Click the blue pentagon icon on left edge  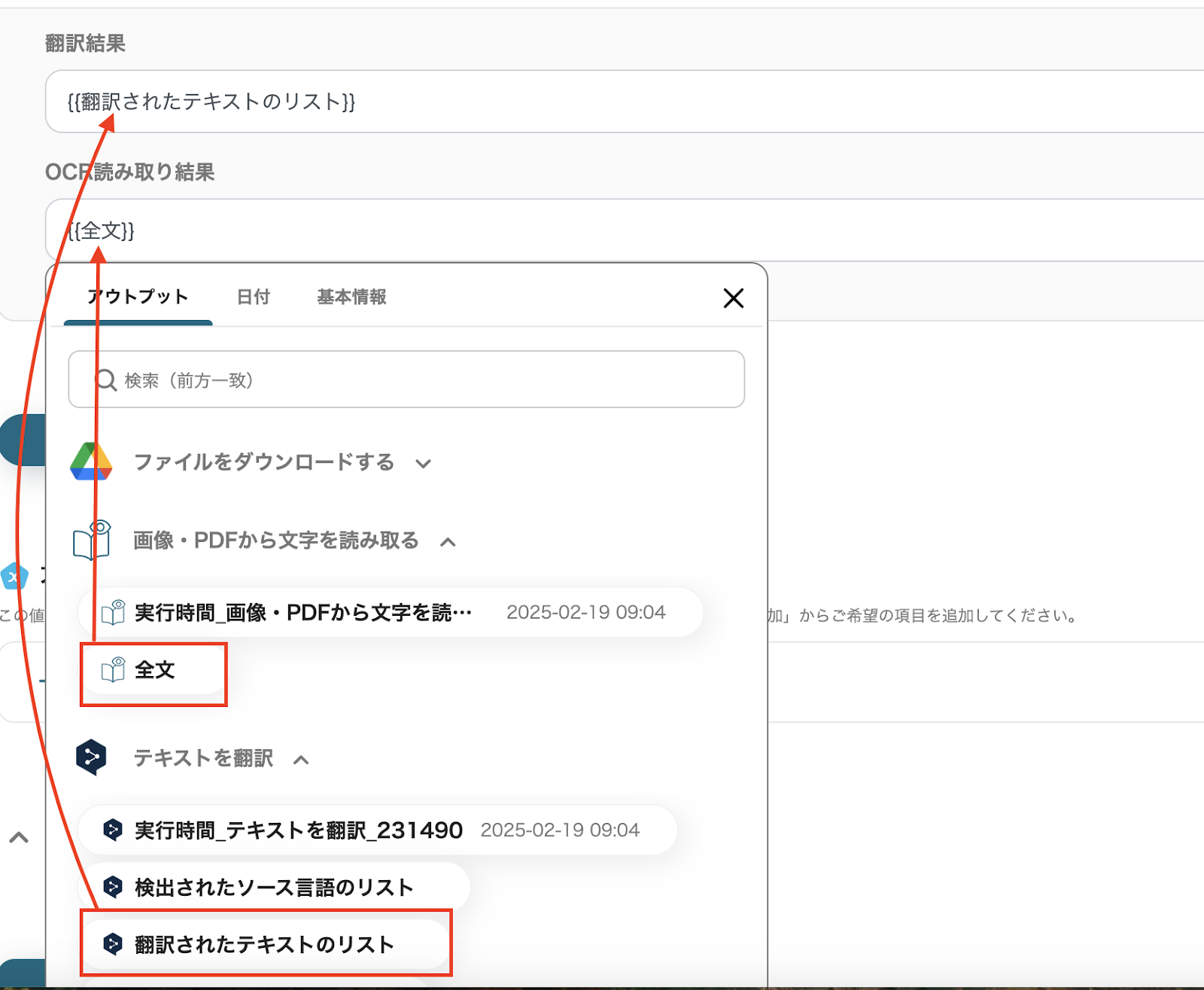pyautogui.click(x=14, y=577)
